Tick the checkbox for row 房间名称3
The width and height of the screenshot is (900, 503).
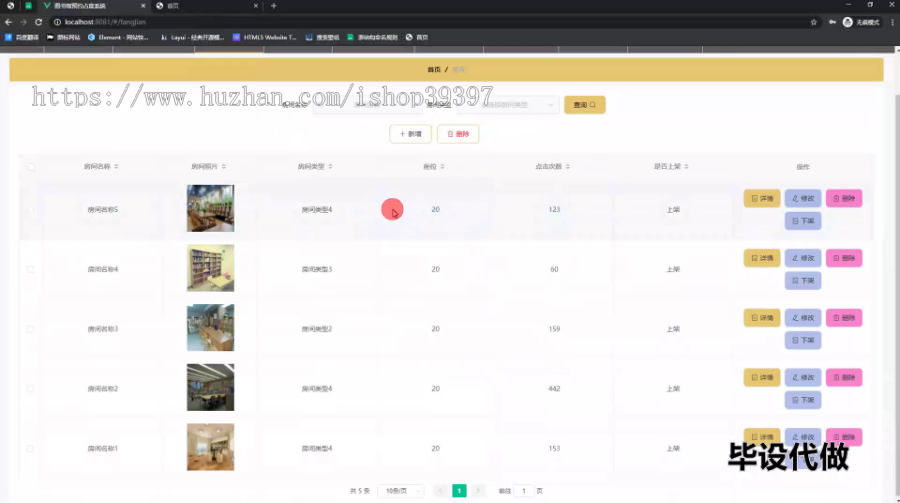pos(30,329)
